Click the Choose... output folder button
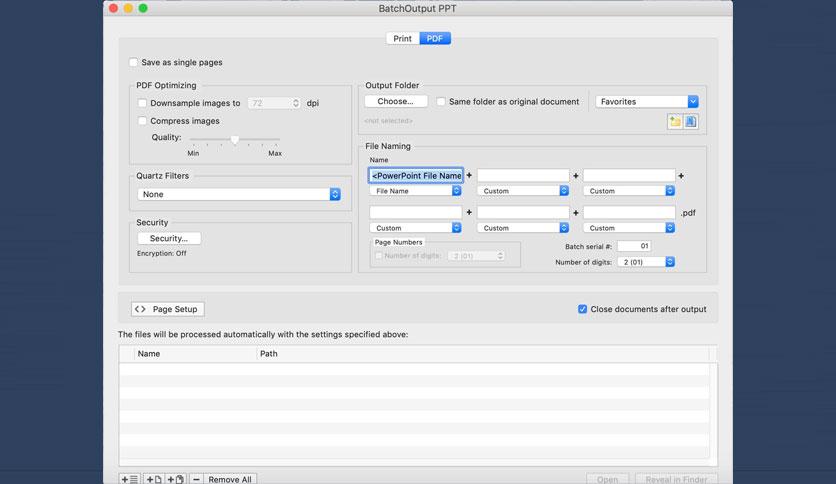The height and width of the screenshot is (484, 836). (396, 101)
